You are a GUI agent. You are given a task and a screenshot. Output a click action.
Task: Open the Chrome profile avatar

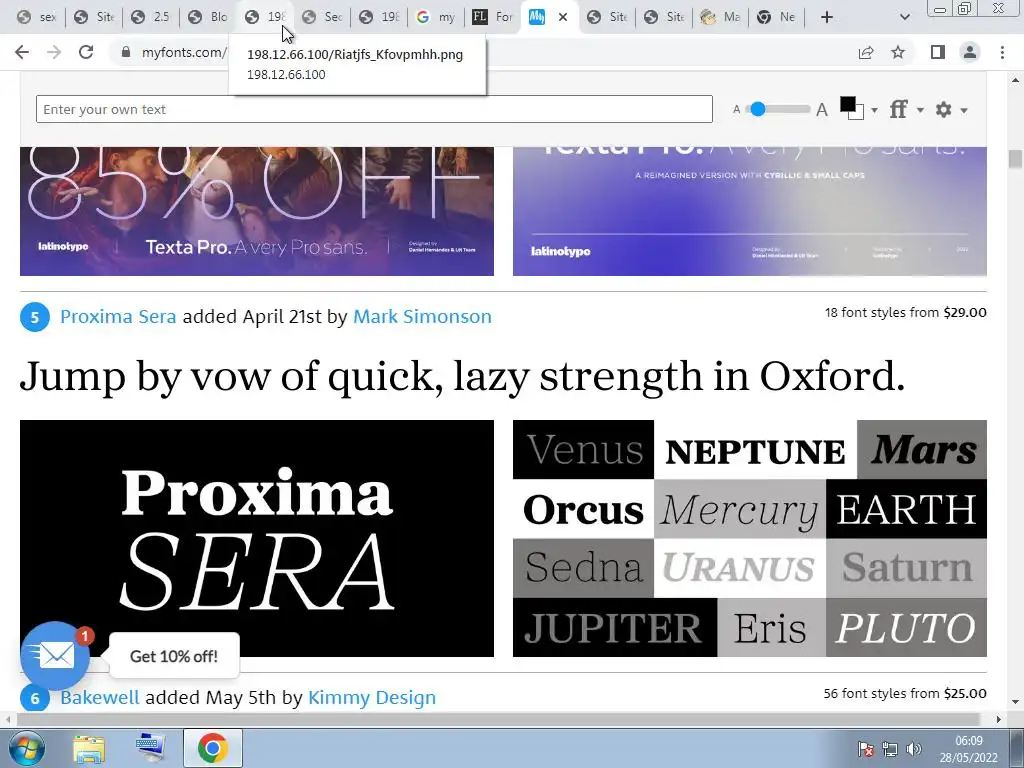click(x=970, y=52)
